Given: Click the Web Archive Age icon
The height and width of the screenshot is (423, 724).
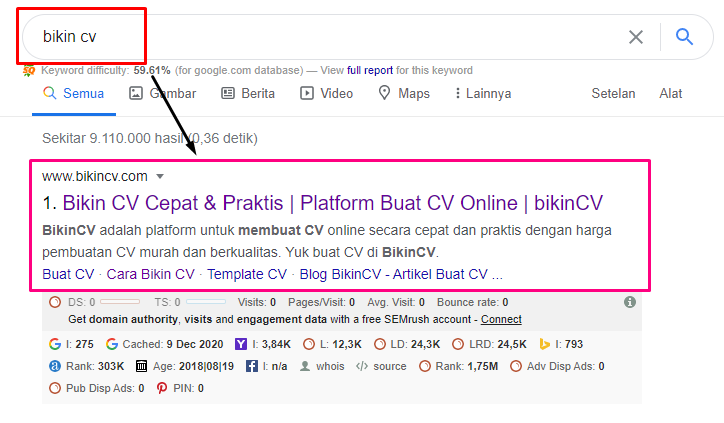Looking at the screenshot, I should pos(141,367).
